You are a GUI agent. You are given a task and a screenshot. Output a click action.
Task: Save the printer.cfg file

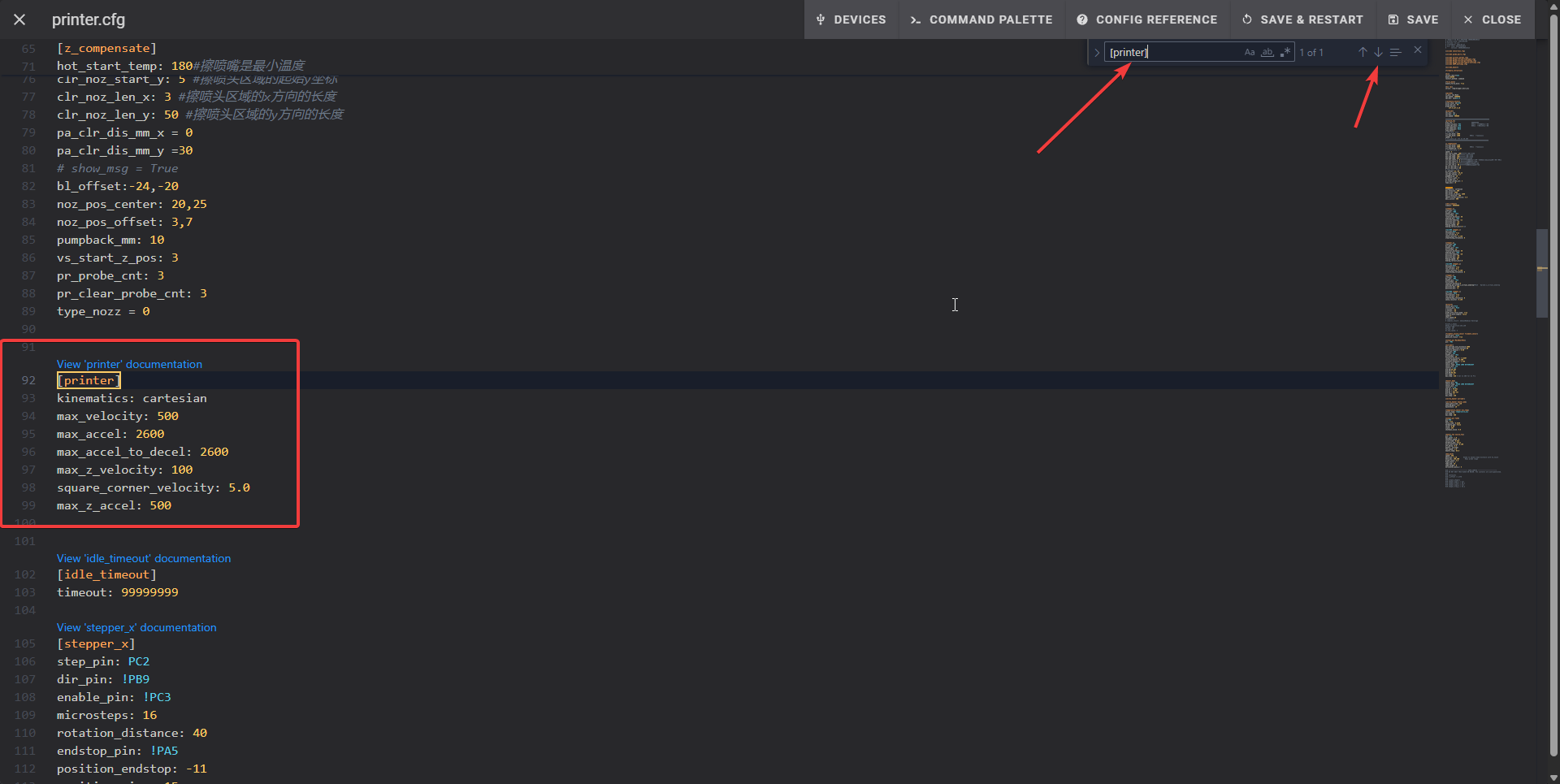[x=1413, y=19]
